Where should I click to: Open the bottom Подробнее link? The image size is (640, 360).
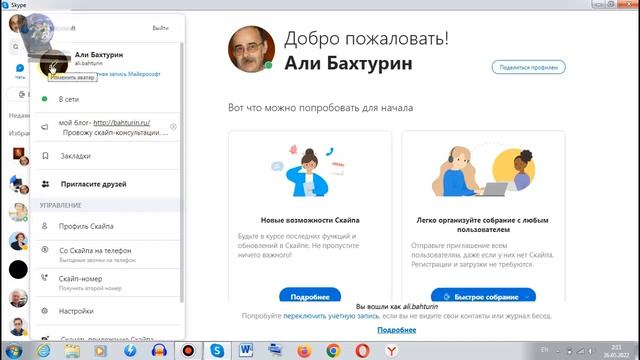pyautogui.click(x=396, y=330)
